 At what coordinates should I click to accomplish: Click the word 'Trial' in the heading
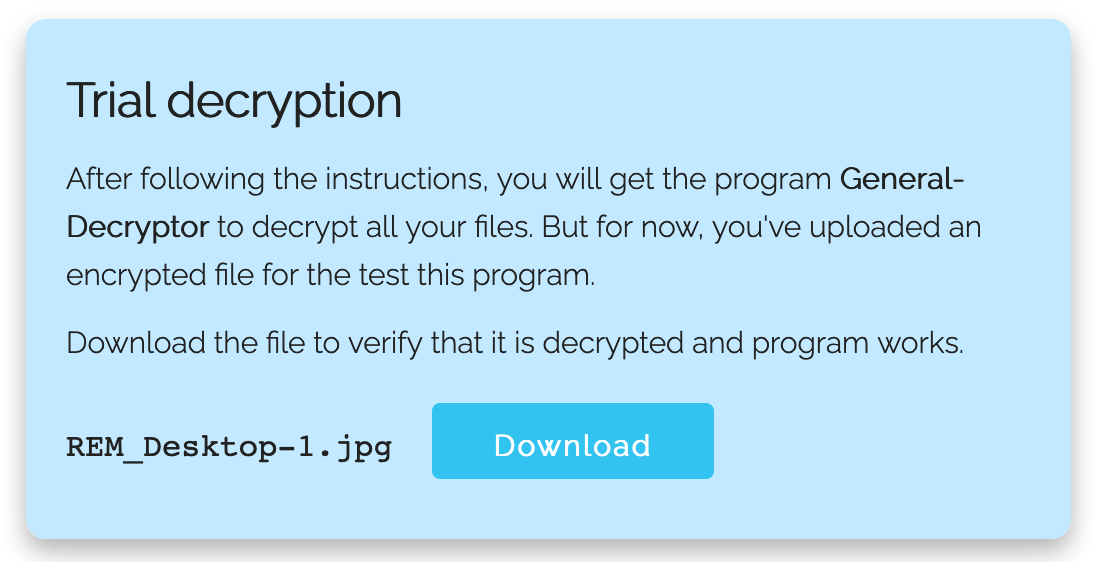[x=110, y=101]
